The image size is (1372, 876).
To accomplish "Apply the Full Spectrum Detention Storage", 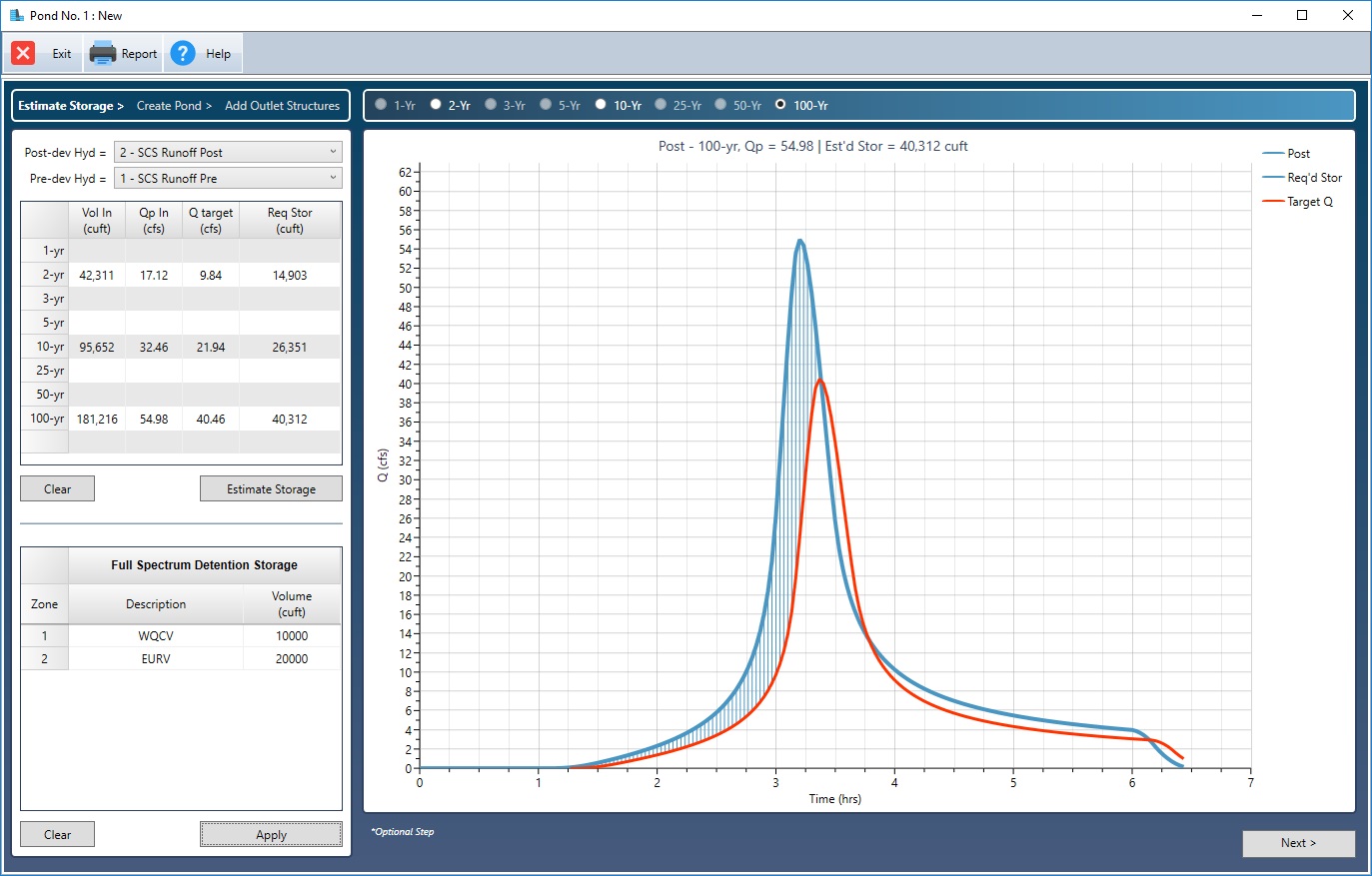I will point(271,834).
